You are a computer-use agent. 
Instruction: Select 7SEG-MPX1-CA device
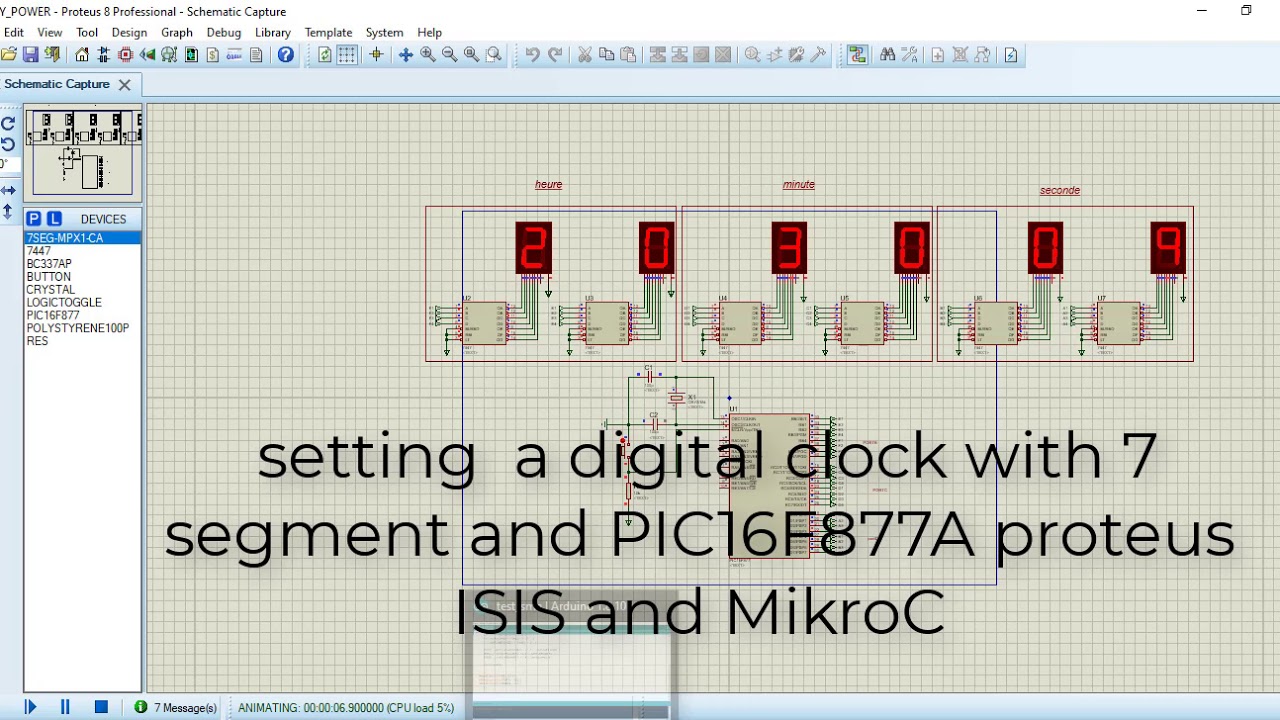pos(83,238)
